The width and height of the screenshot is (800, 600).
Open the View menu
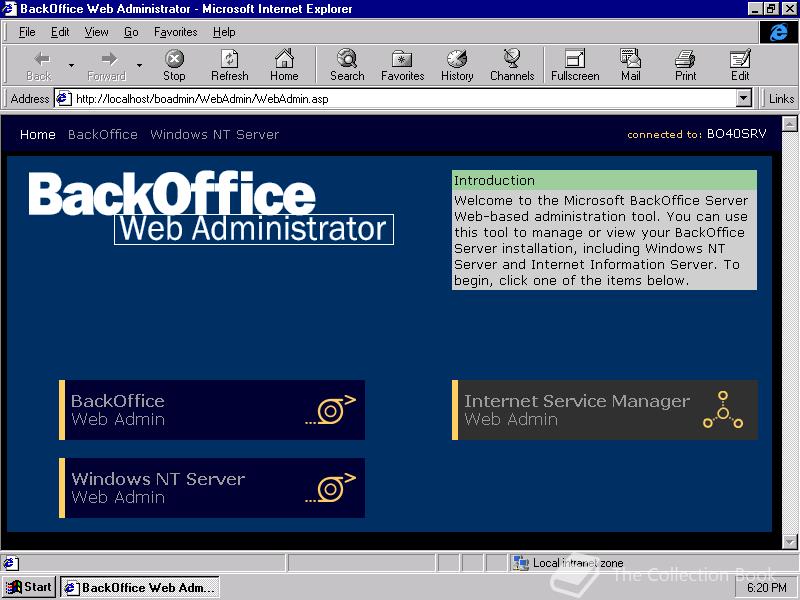click(96, 32)
